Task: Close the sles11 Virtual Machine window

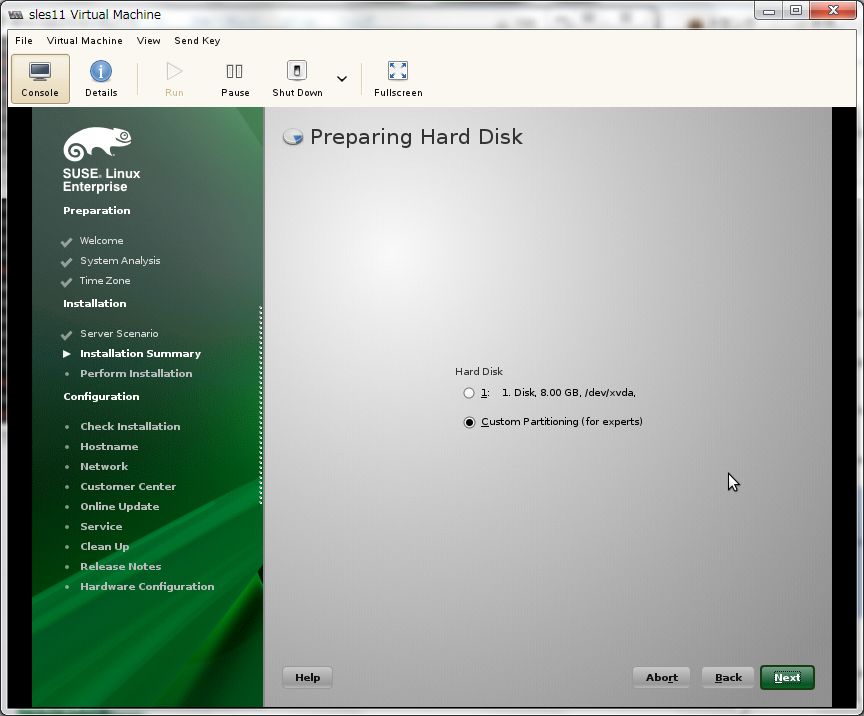Action: click(x=833, y=10)
